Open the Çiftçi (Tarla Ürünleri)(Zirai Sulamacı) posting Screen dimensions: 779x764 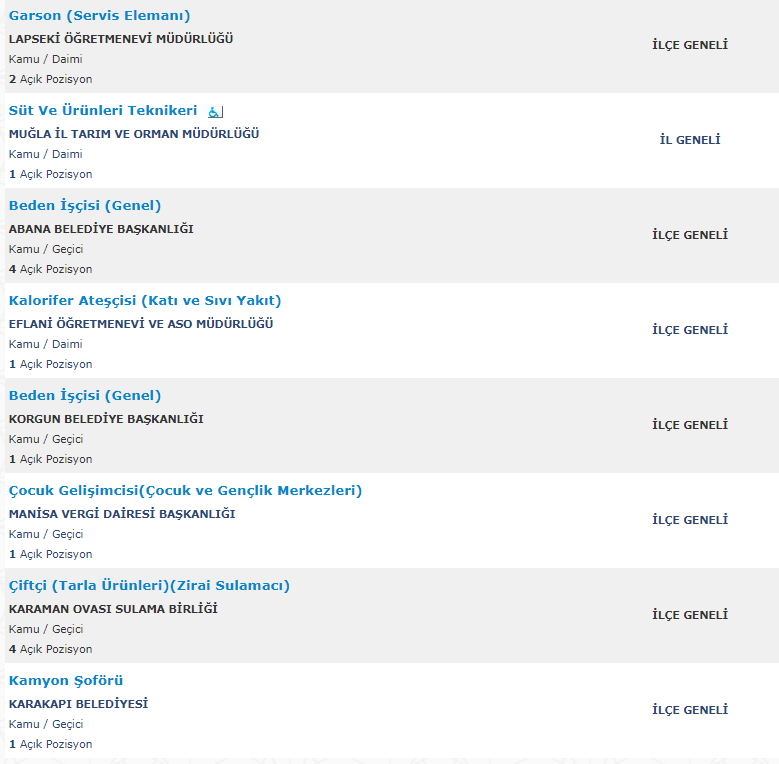click(149, 586)
